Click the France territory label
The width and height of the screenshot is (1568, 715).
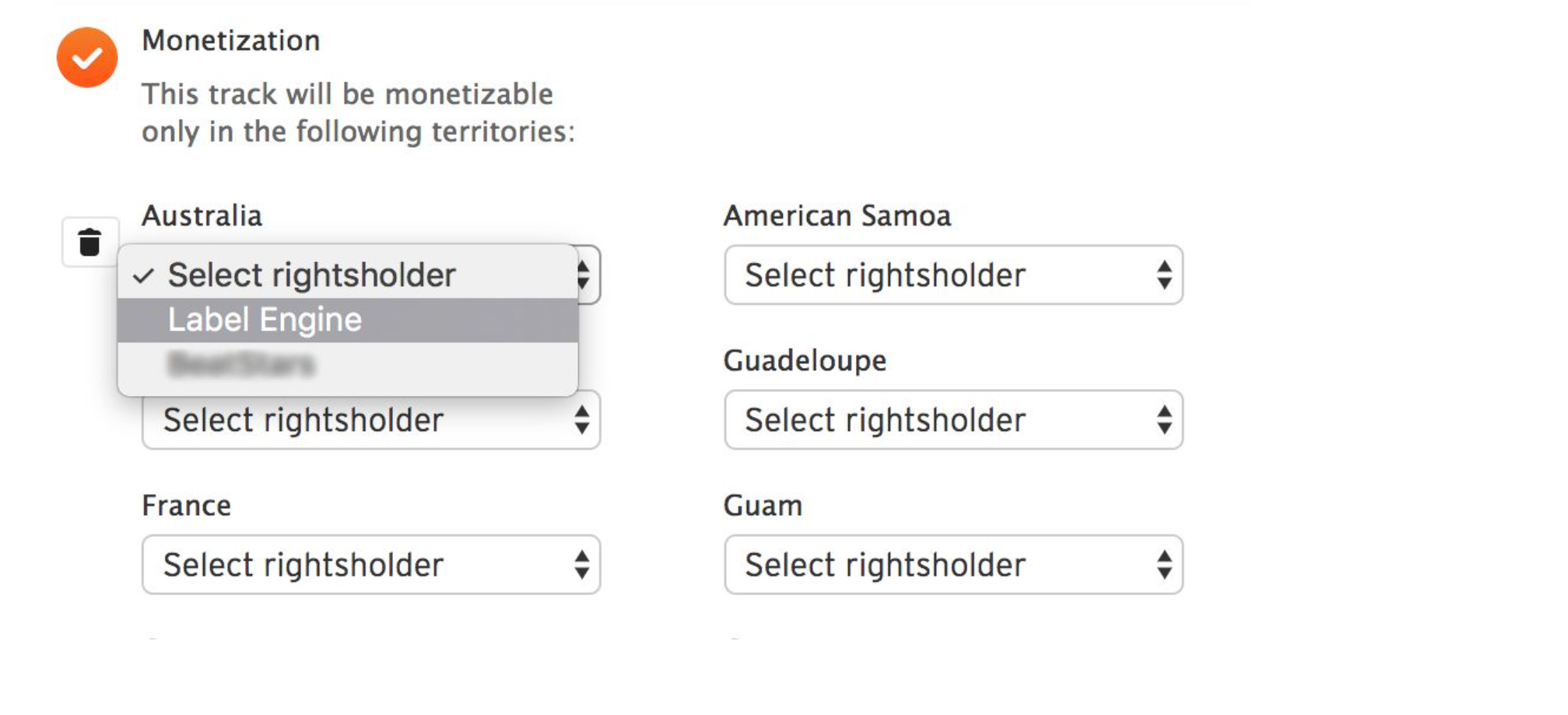tap(186, 506)
